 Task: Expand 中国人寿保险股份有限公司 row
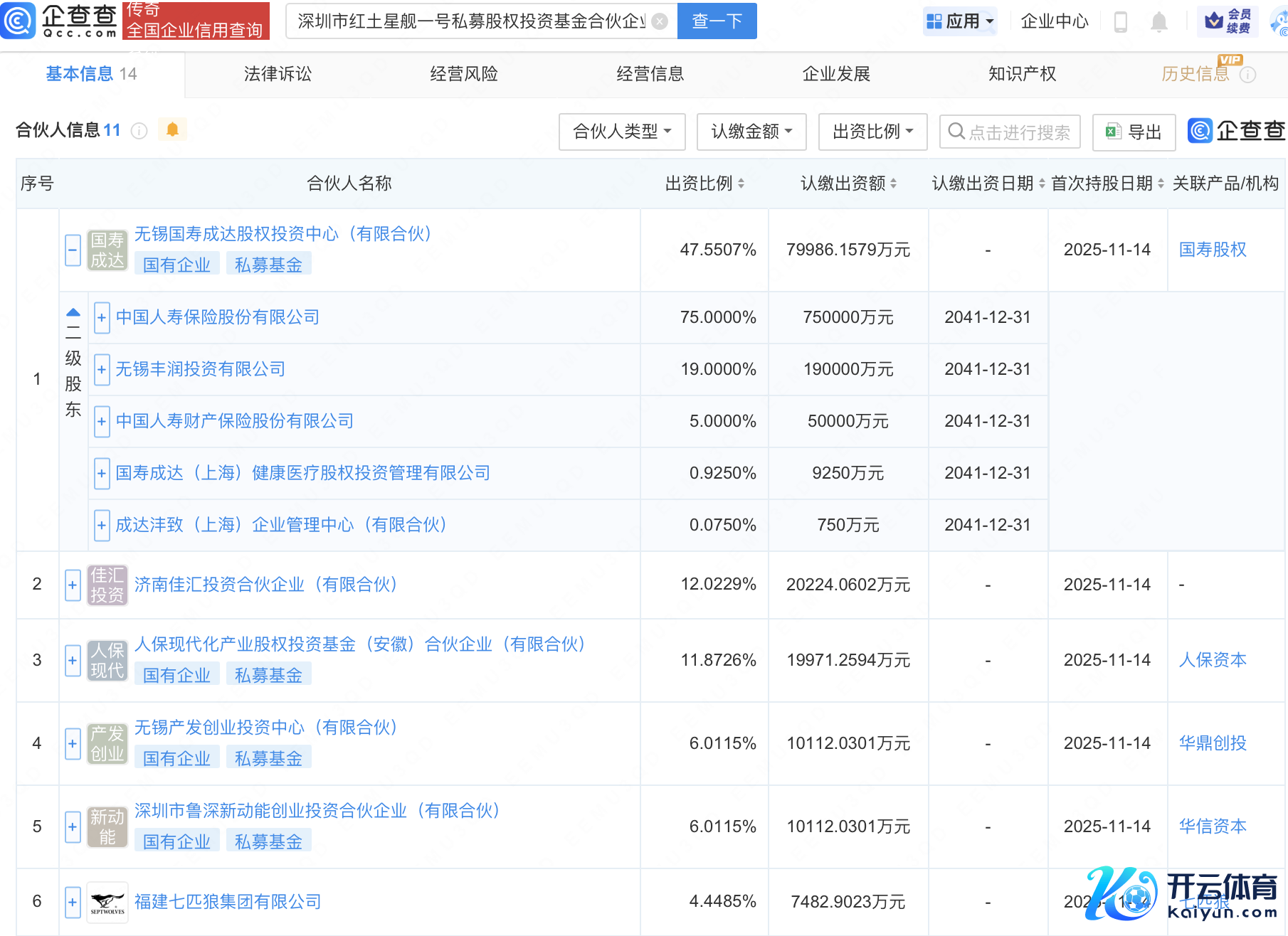coord(102,317)
